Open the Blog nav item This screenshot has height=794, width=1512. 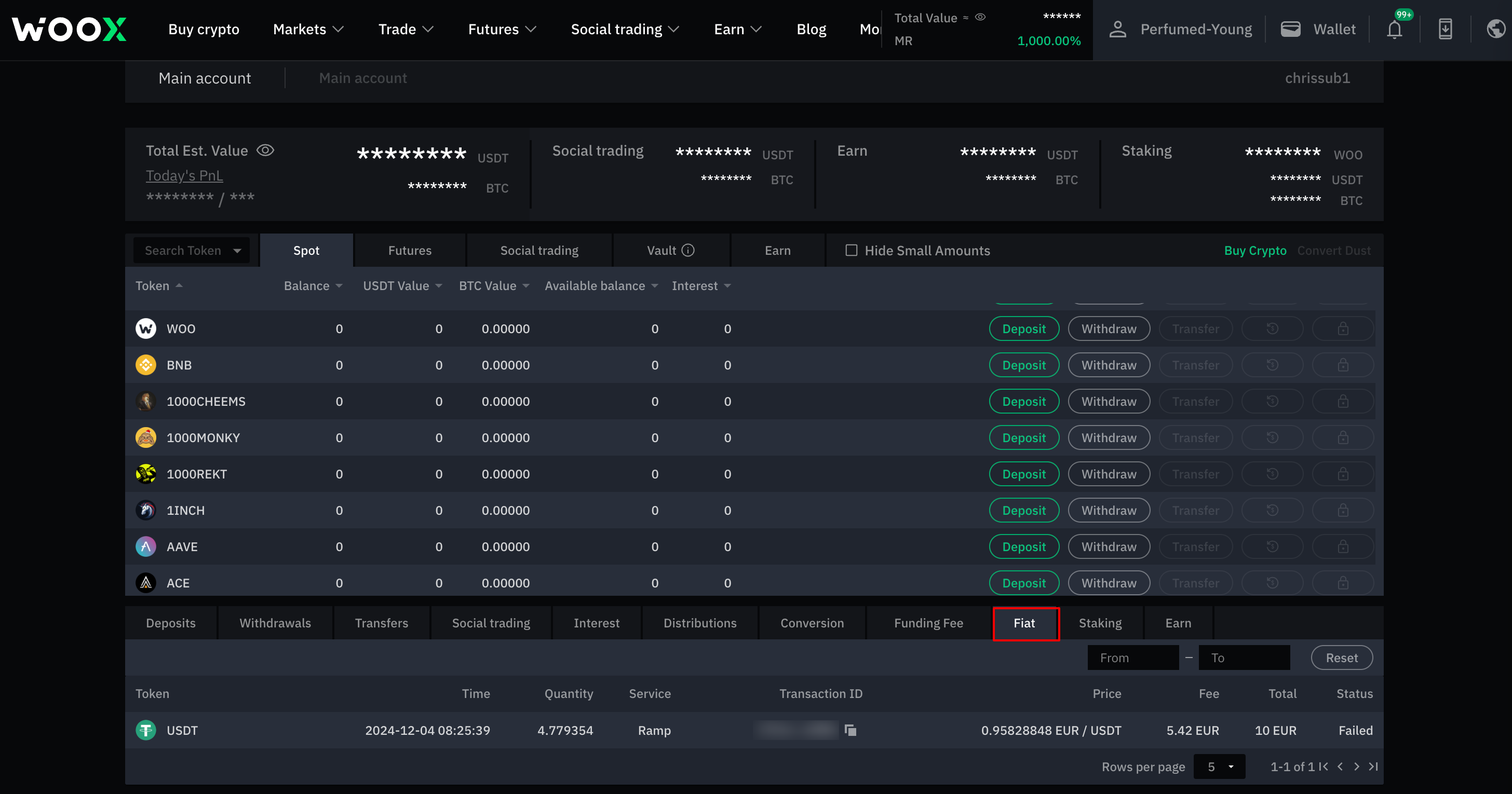pyautogui.click(x=811, y=30)
